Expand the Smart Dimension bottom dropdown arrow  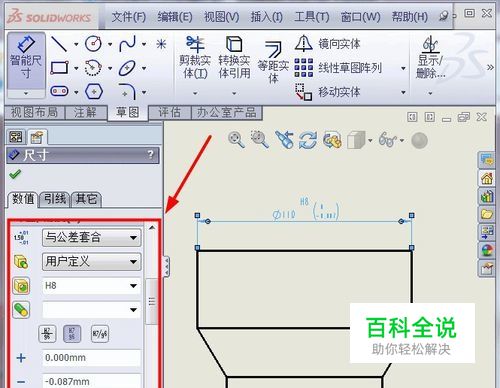click(26, 93)
